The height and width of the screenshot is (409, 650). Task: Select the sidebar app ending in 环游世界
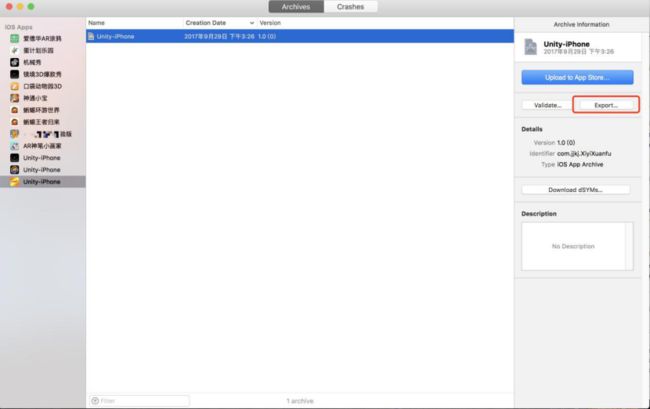pos(43,110)
